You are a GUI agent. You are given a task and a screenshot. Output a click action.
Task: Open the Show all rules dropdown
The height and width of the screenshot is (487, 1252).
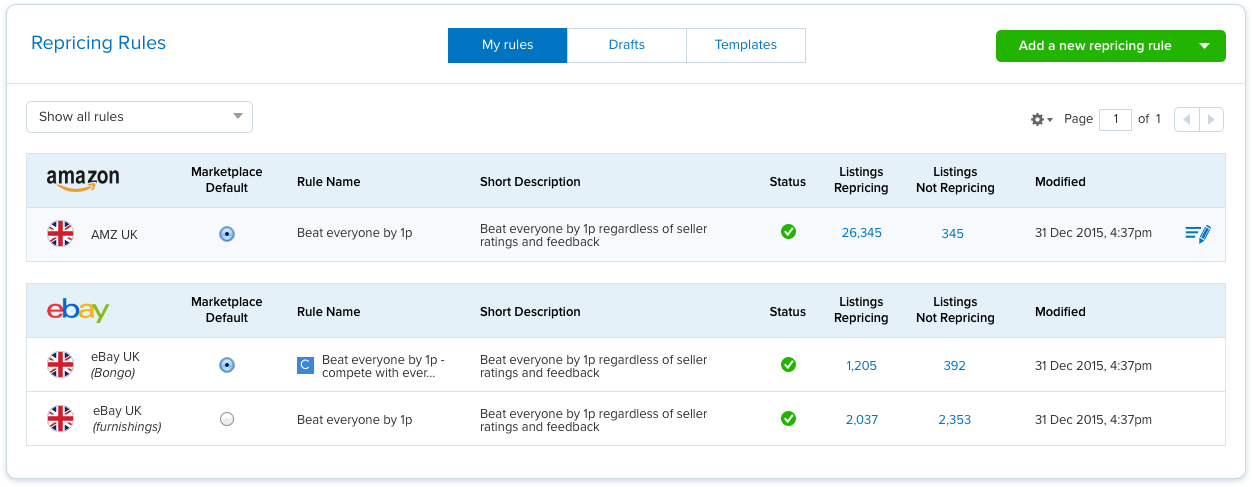[x=139, y=117]
